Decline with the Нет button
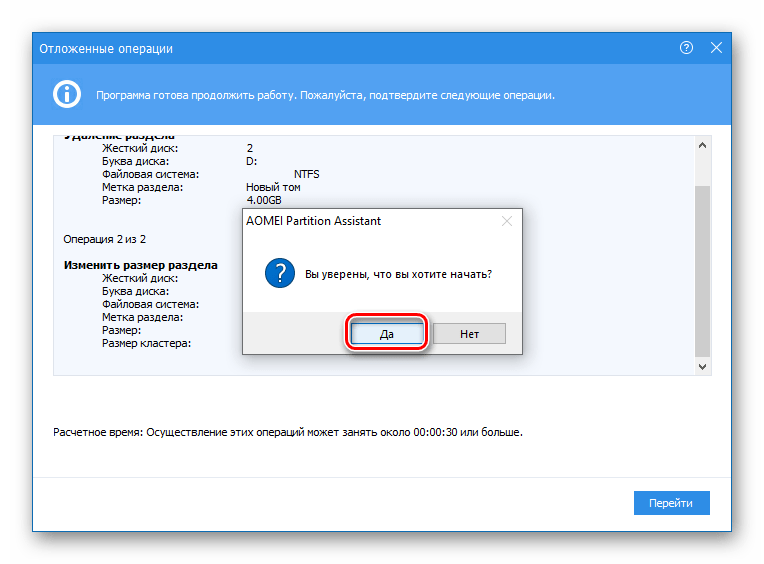764x564 pixels. pos(469,334)
